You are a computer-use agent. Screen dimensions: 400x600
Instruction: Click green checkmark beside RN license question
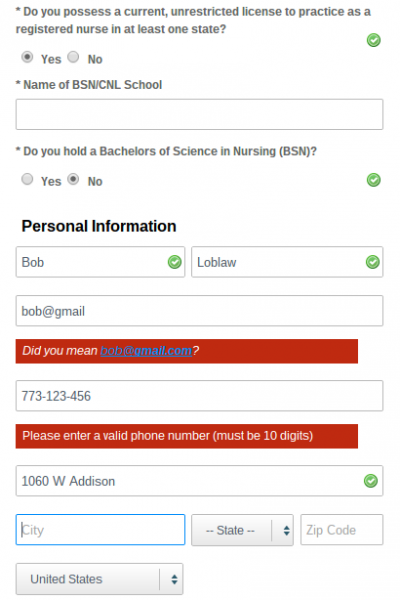373,40
